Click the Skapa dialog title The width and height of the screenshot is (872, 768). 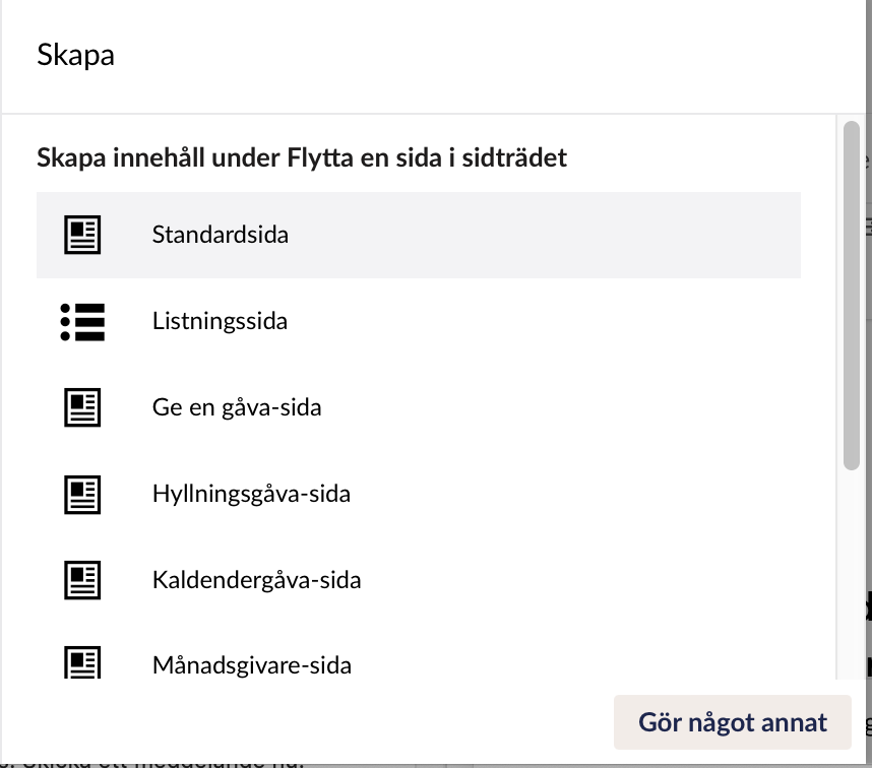(x=76, y=55)
